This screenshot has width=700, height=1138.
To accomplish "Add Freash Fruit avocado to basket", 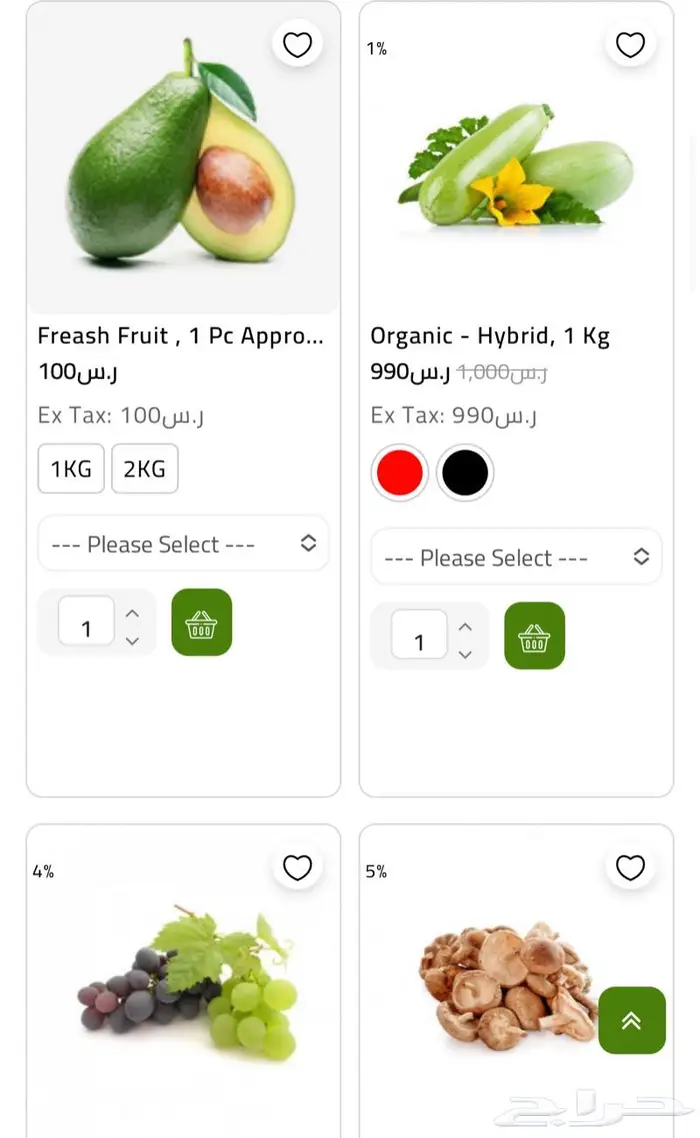I will 201,622.
